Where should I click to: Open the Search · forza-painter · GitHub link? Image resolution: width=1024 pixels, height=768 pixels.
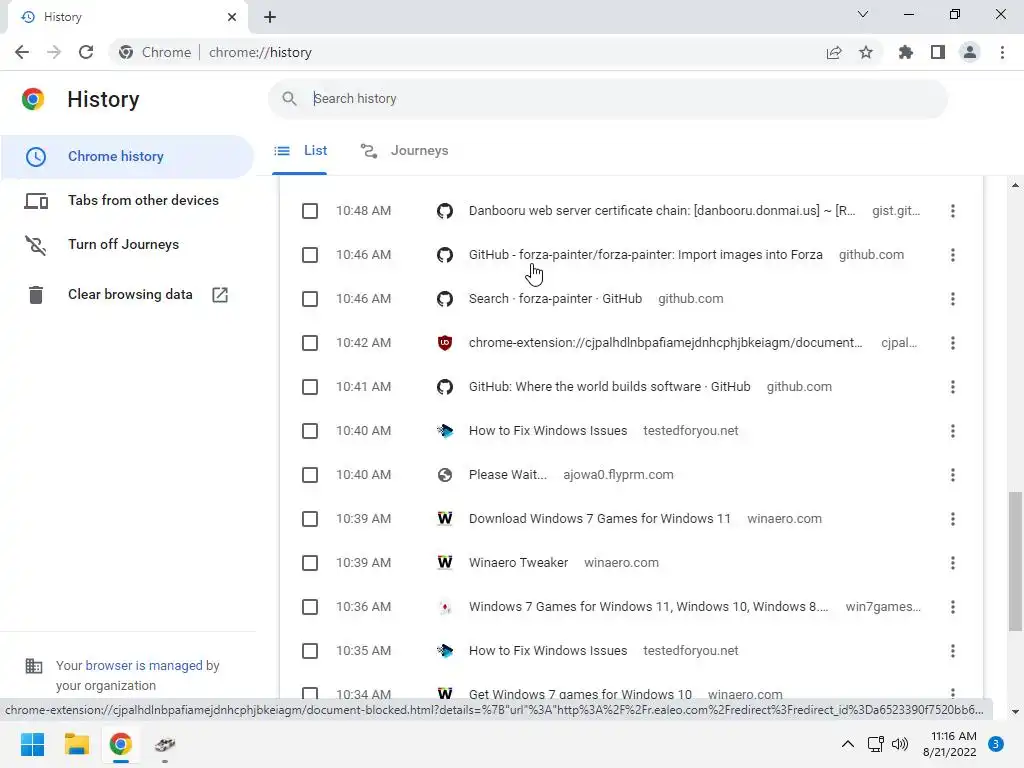pos(555,299)
